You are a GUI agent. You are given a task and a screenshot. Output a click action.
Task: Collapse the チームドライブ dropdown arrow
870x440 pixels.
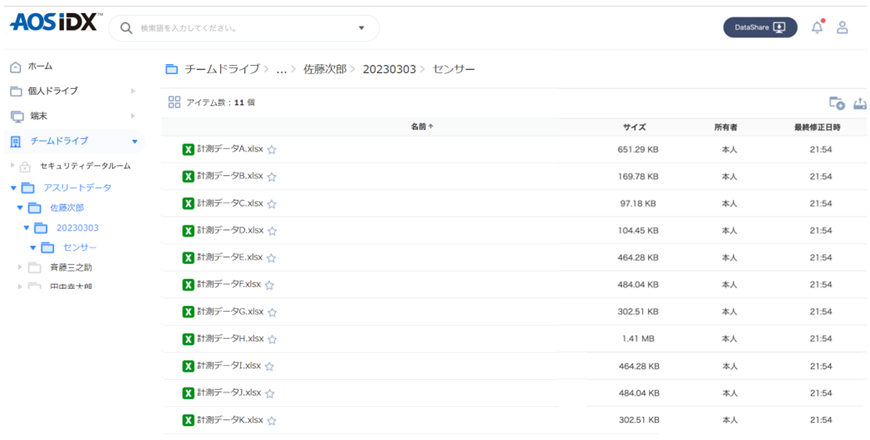point(134,141)
